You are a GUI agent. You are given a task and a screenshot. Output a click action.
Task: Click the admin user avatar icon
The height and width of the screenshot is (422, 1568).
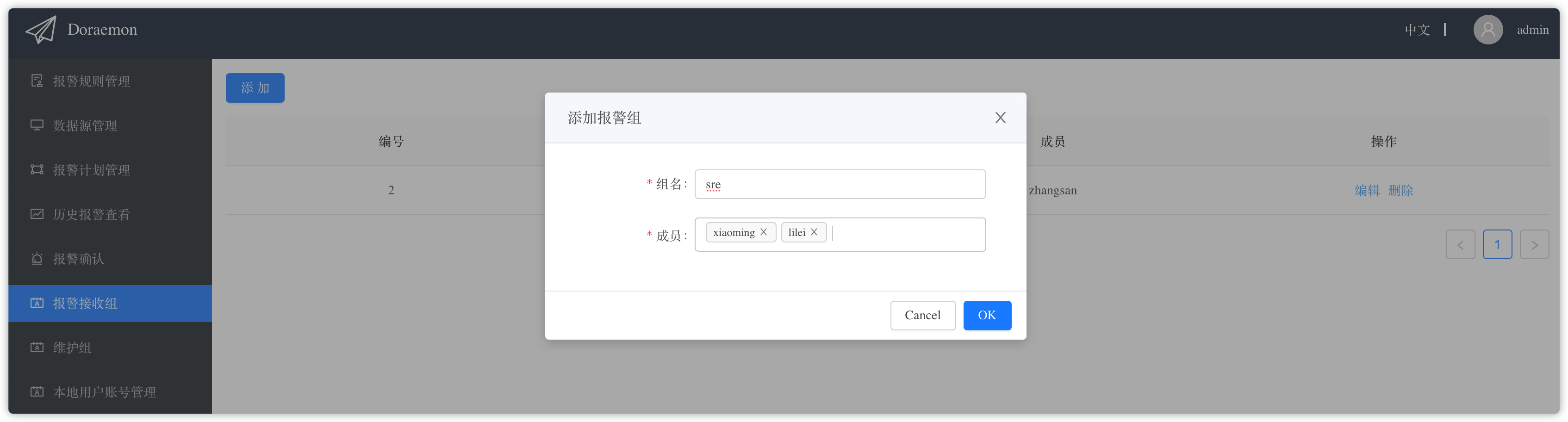(x=1487, y=29)
